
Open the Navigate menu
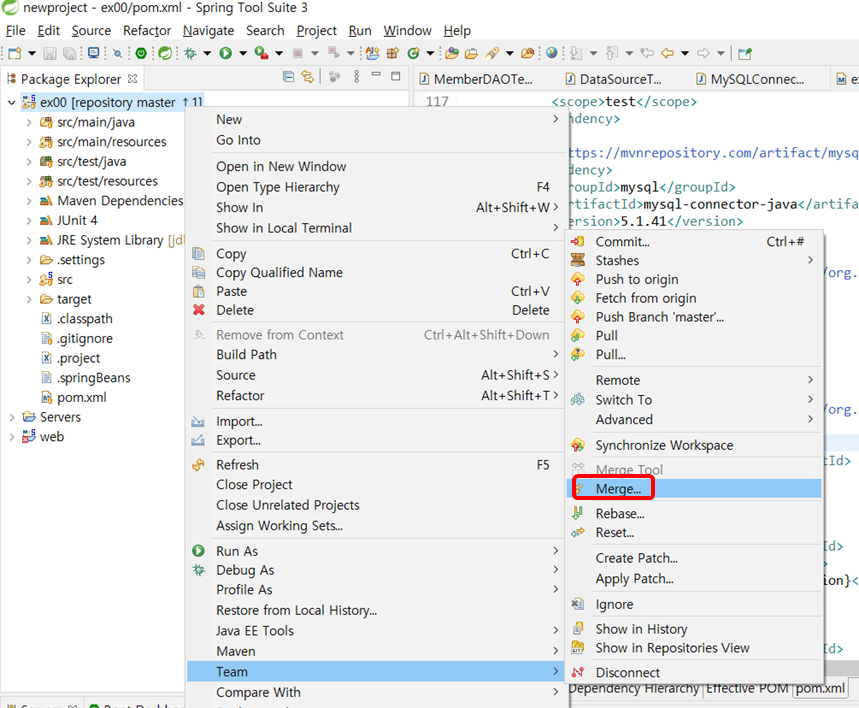click(208, 31)
